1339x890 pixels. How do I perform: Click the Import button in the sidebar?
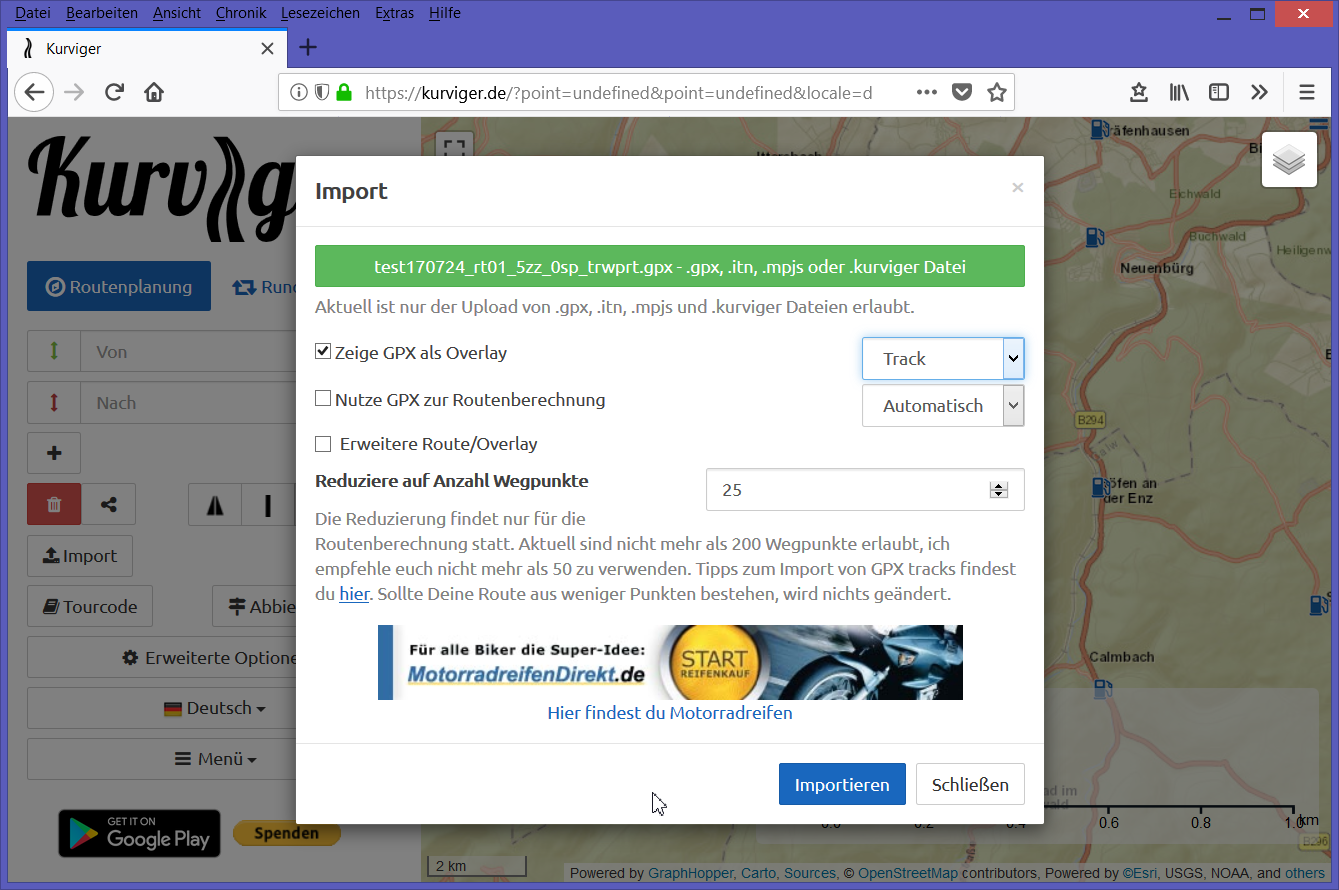pos(80,556)
